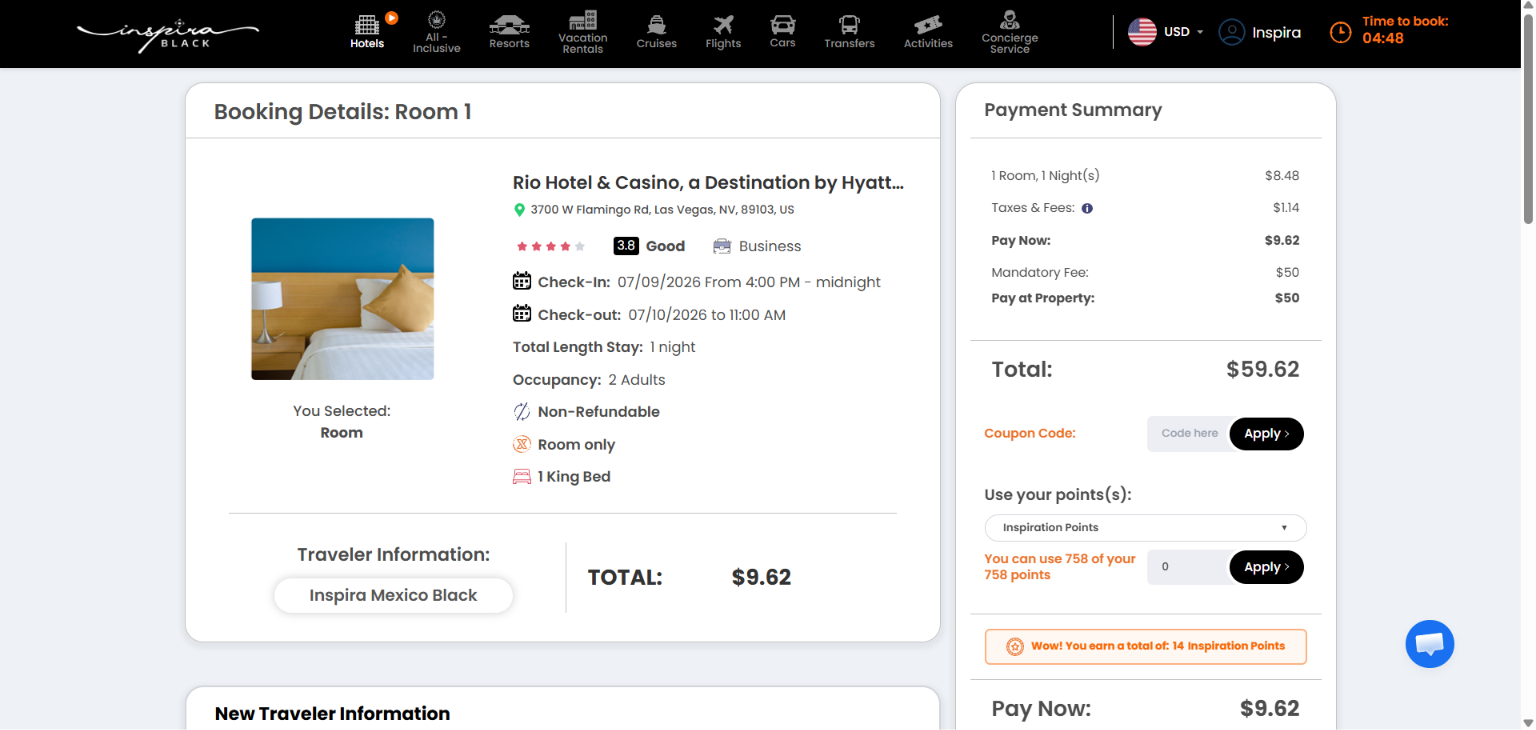This screenshot has width=1536, height=730.
Task: Click the 'Pay at Property' $50 amount
Action: coord(1287,298)
